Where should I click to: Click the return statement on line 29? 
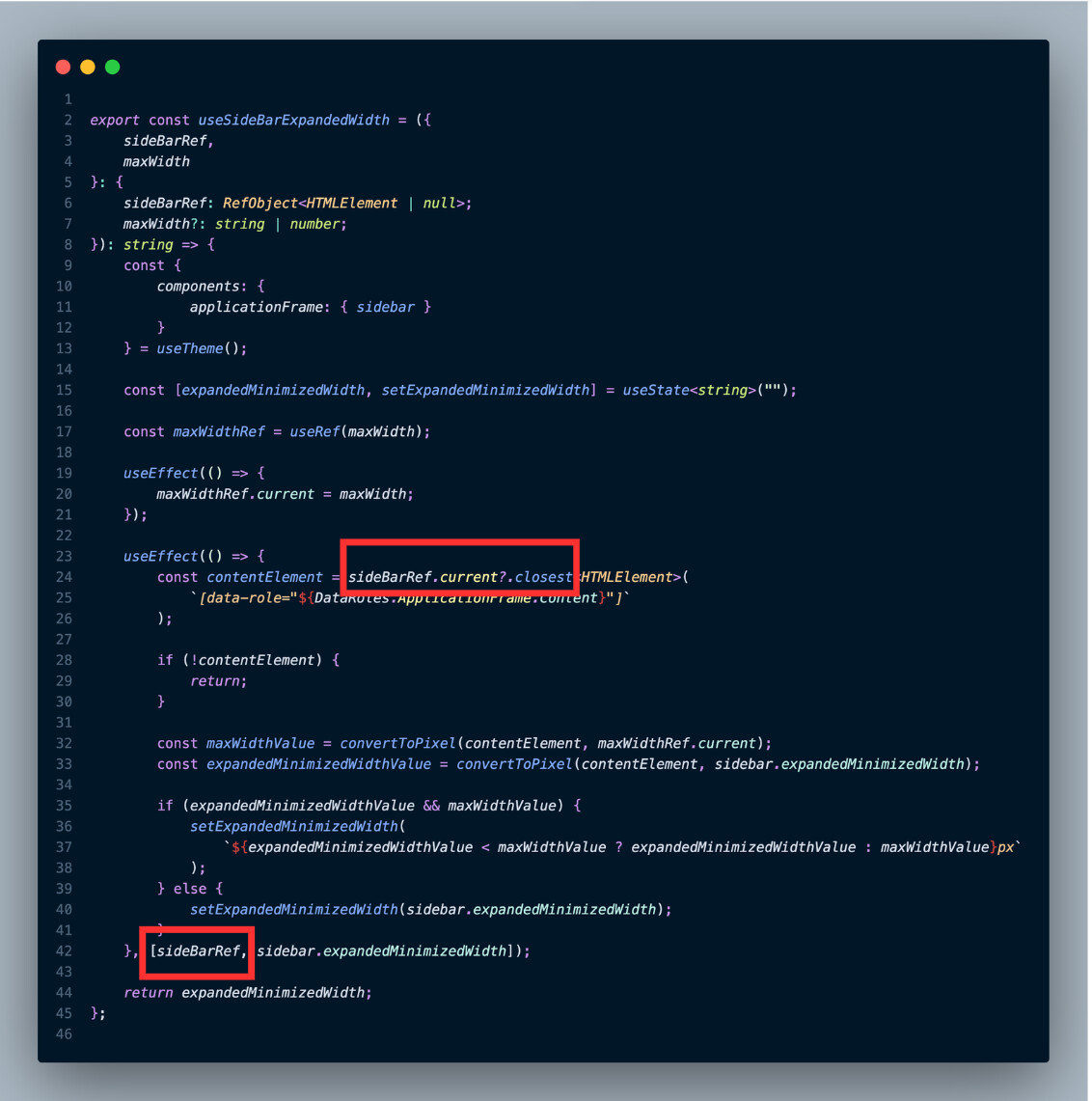tap(218, 681)
